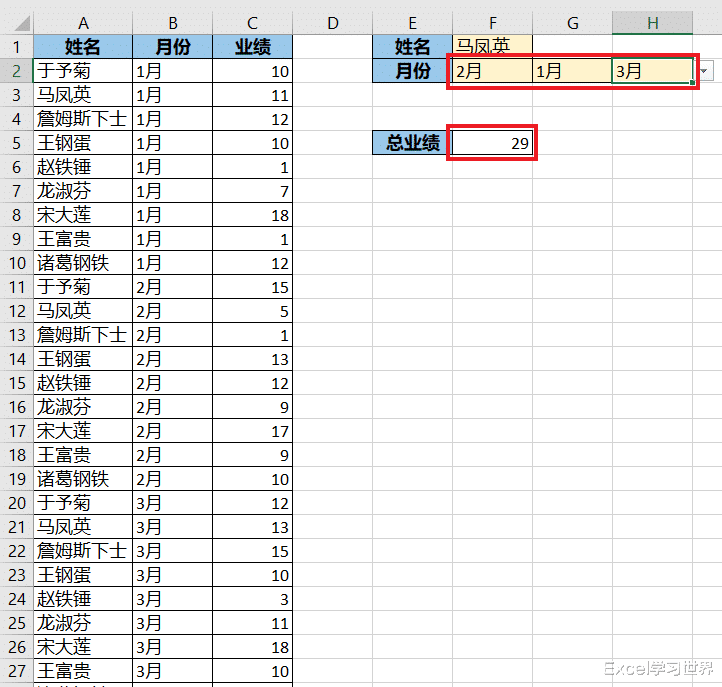Click the 月份 label in cell E2
The height and width of the screenshot is (687, 722).
pos(413,71)
